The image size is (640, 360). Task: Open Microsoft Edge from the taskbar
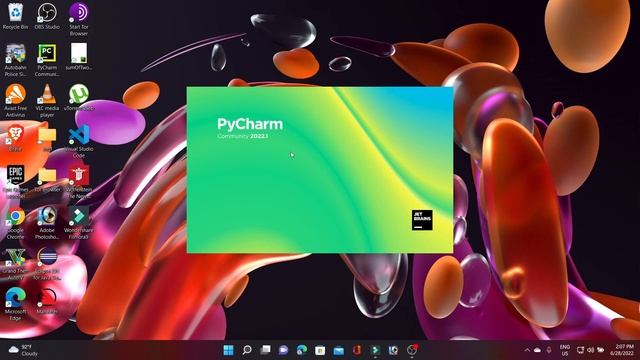coord(302,350)
